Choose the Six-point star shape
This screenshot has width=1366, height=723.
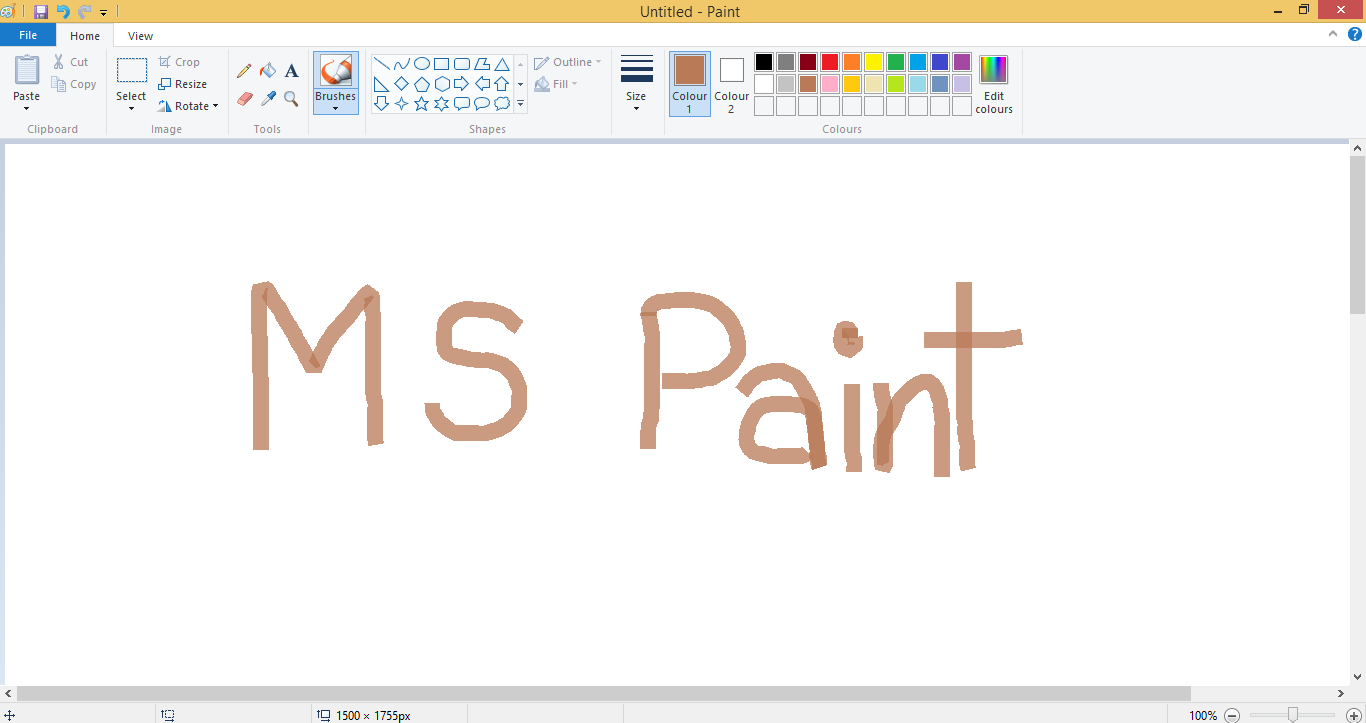[441, 103]
